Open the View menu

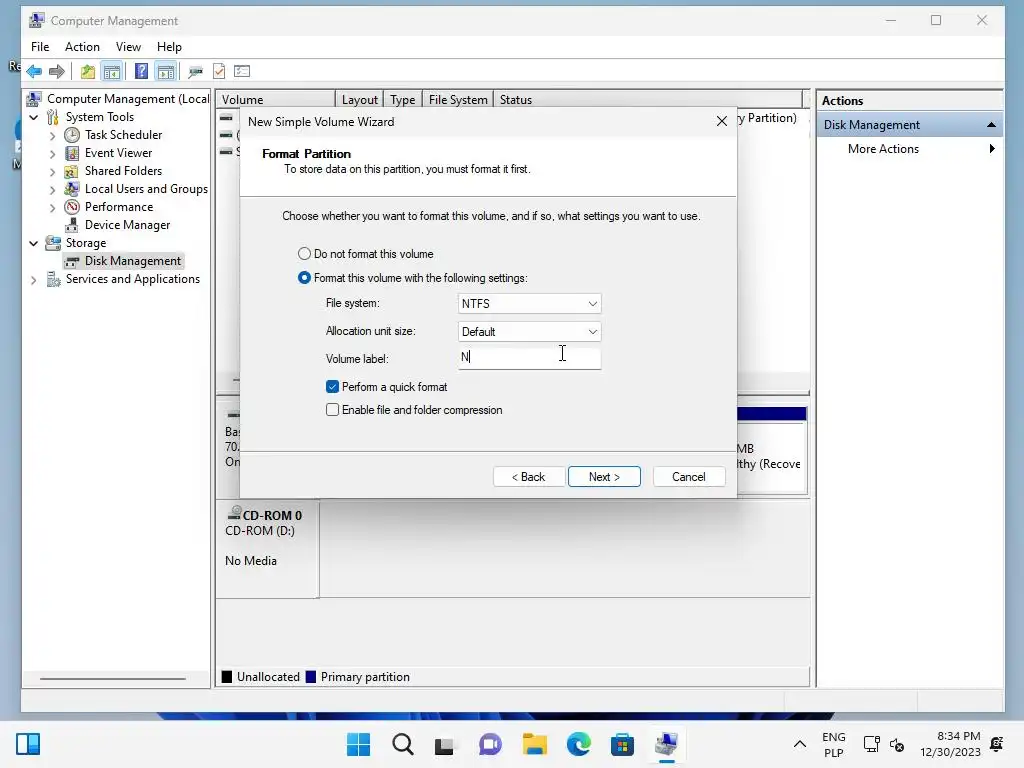128,46
